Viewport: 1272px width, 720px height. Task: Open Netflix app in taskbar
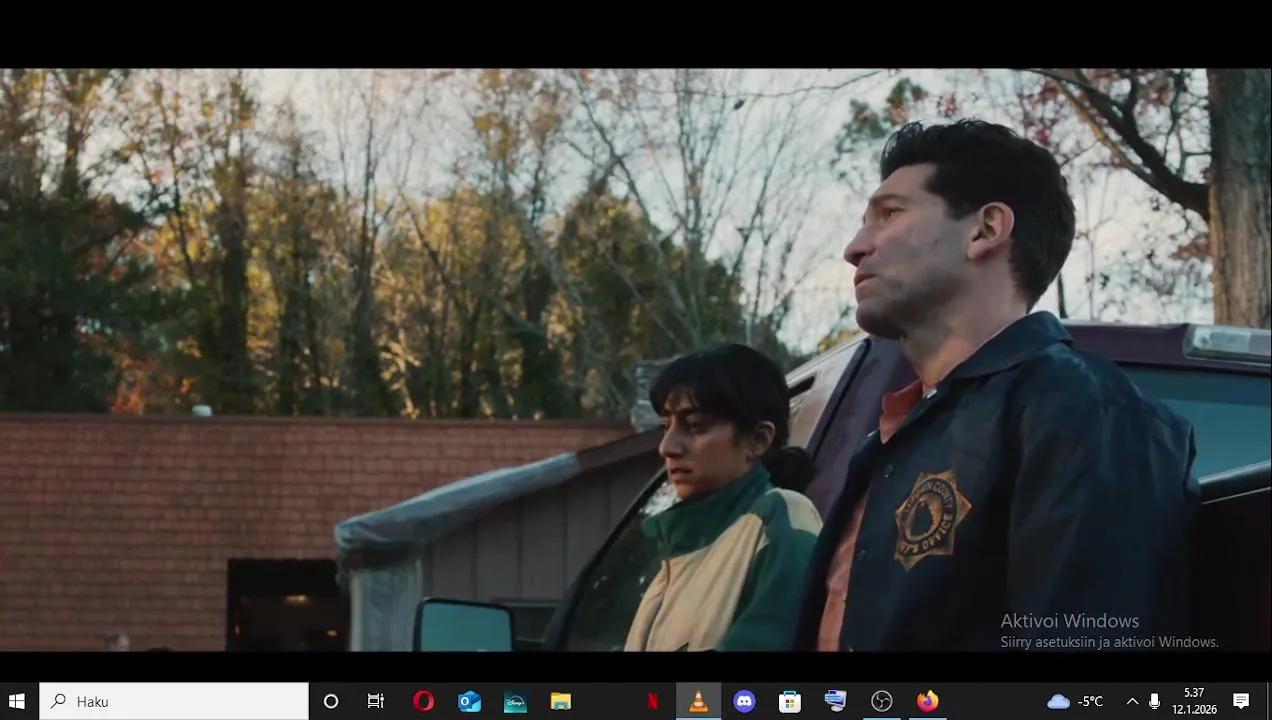pyautogui.click(x=653, y=701)
